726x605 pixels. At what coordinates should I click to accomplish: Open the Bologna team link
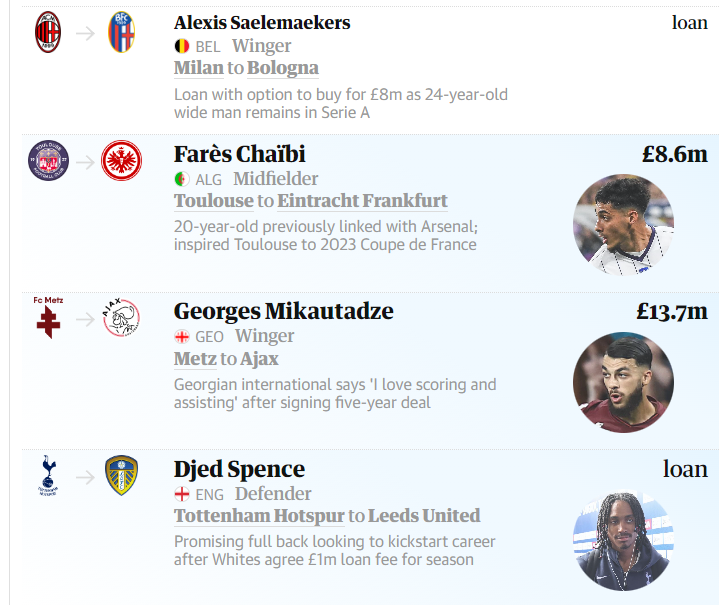click(x=283, y=68)
